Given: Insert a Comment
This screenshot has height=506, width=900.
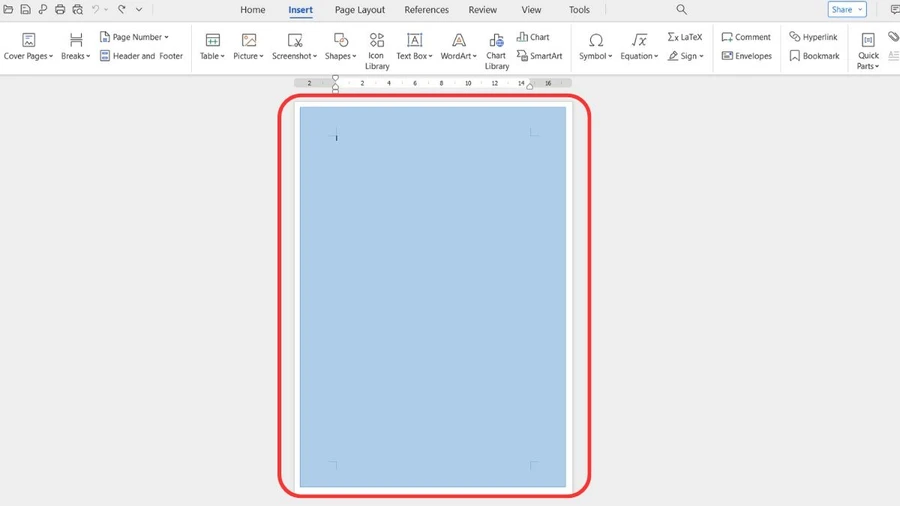Looking at the screenshot, I should click(x=746, y=37).
